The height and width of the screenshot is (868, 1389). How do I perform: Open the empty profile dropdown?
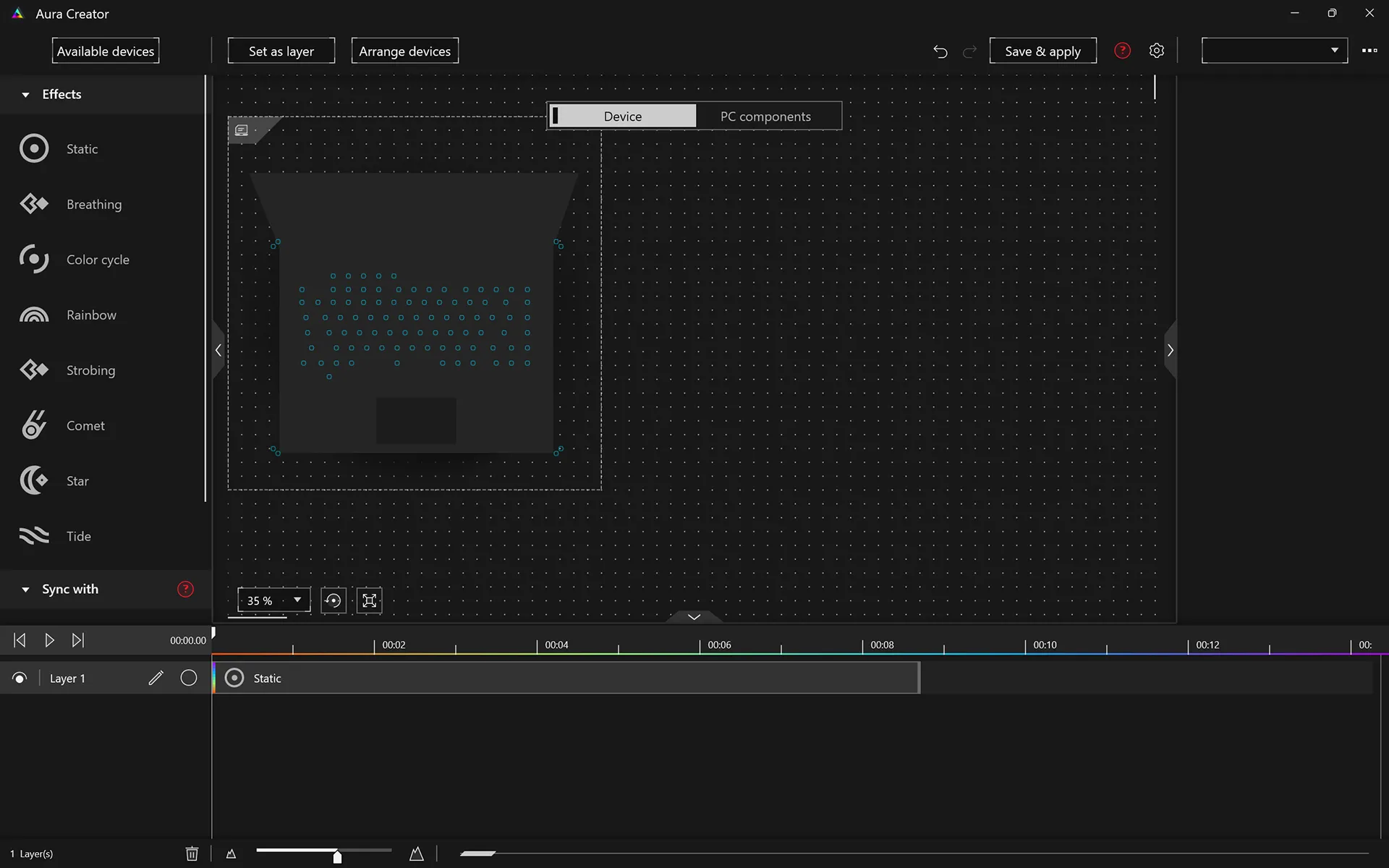pyautogui.click(x=1274, y=51)
